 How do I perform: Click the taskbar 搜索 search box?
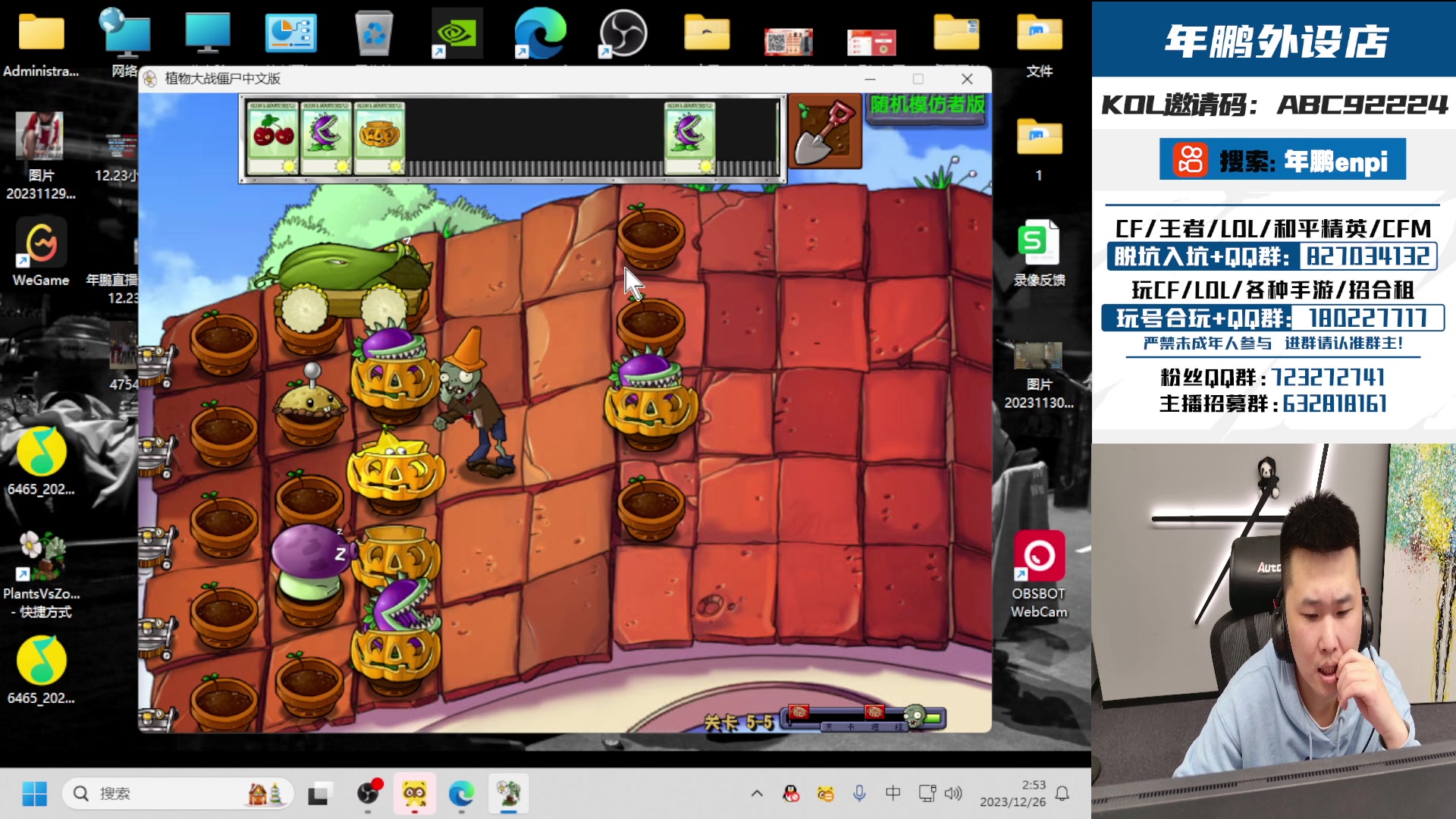[x=177, y=793]
